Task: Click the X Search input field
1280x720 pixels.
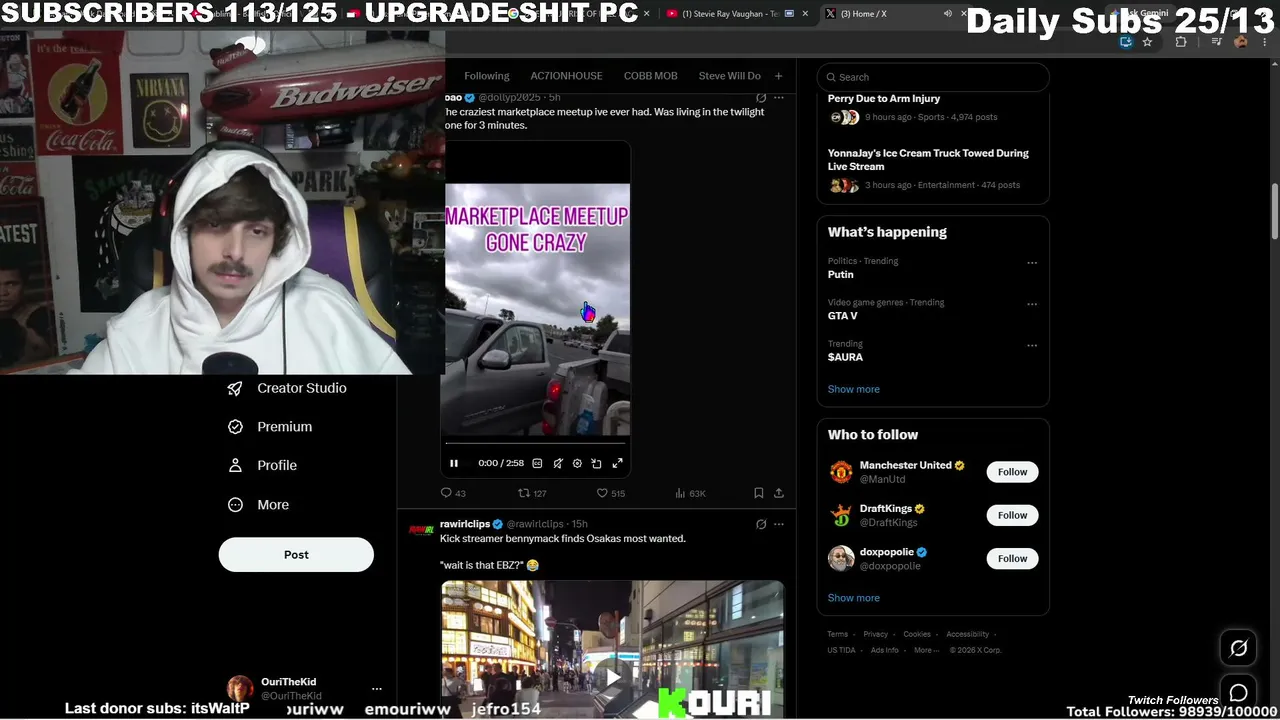Action: pos(933,77)
